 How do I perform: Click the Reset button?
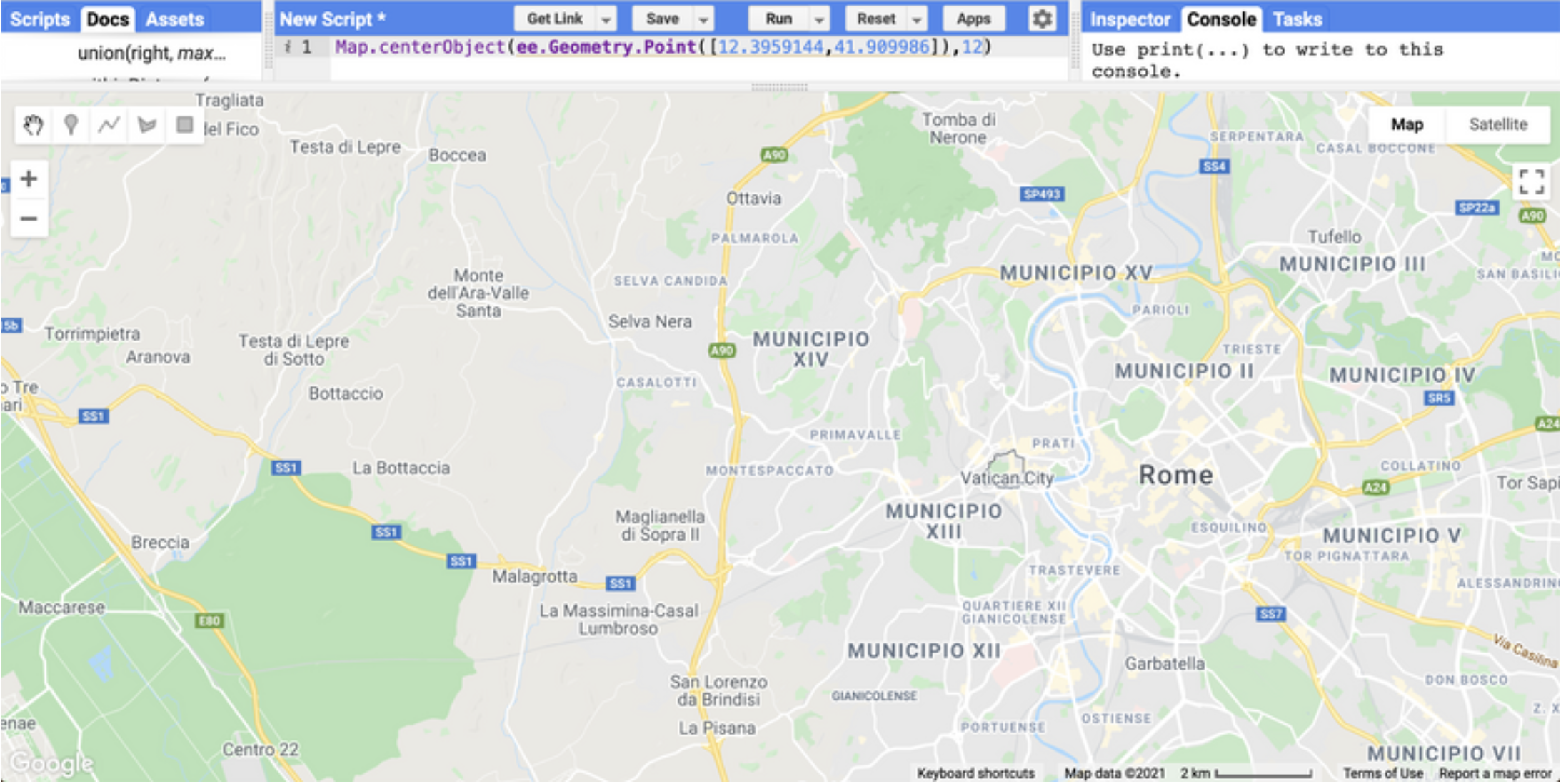click(x=876, y=19)
